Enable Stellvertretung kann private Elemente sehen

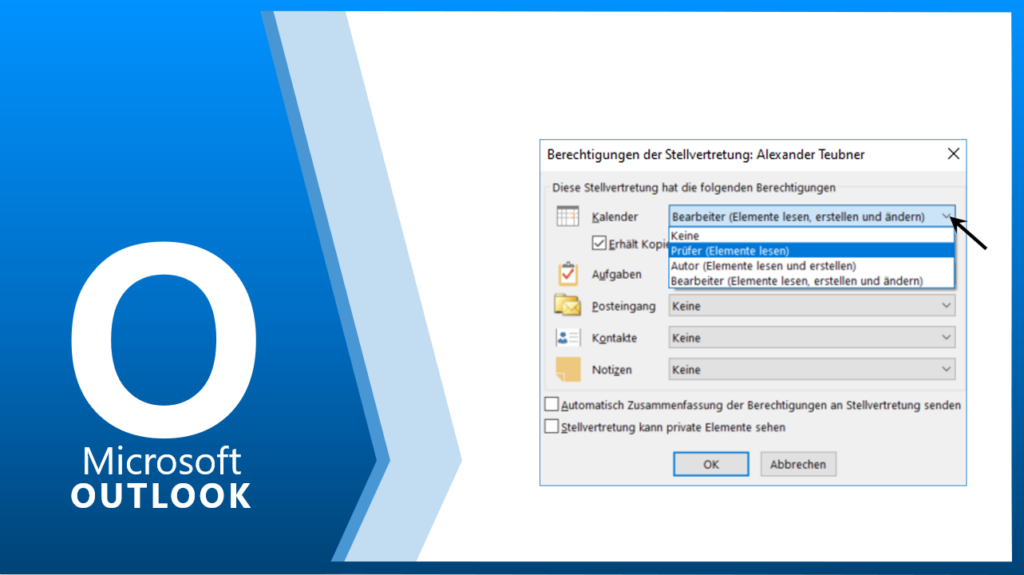click(x=552, y=427)
